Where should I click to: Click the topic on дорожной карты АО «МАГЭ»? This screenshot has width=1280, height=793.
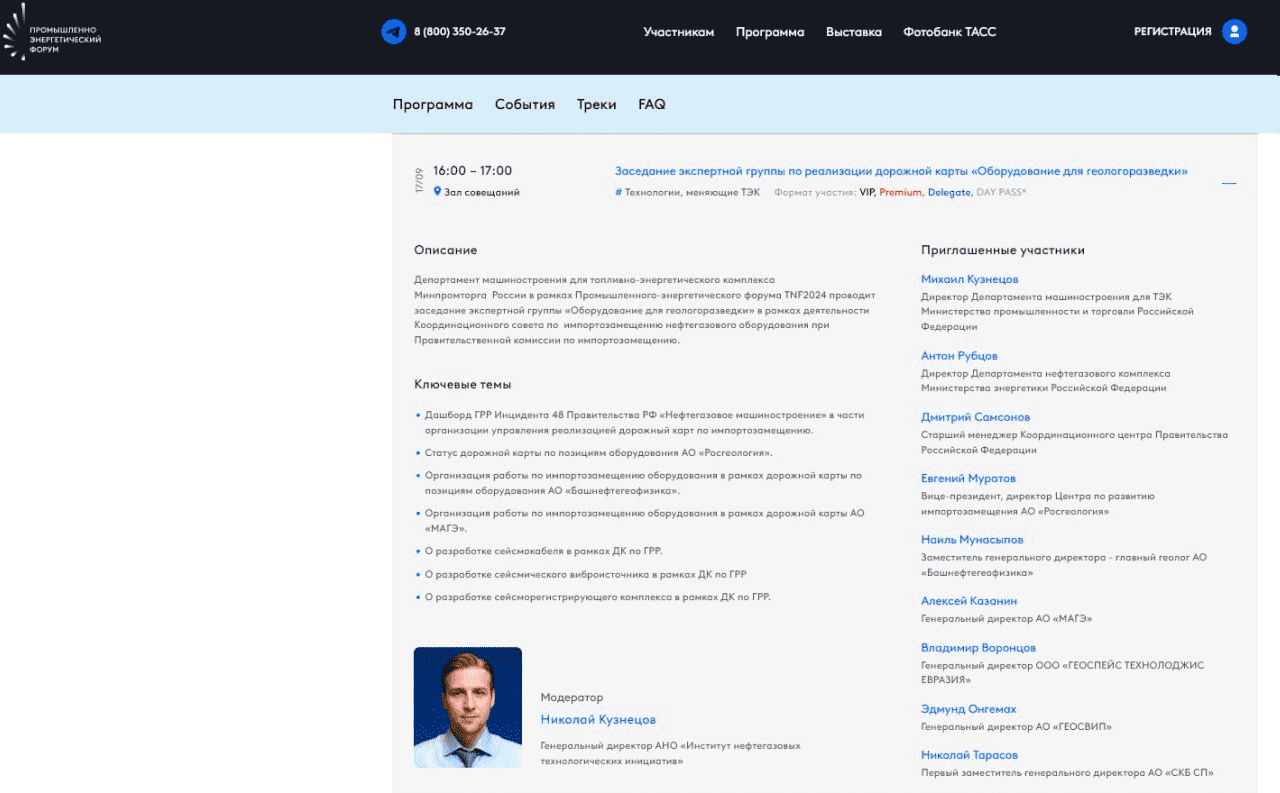[x=644, y=520]
